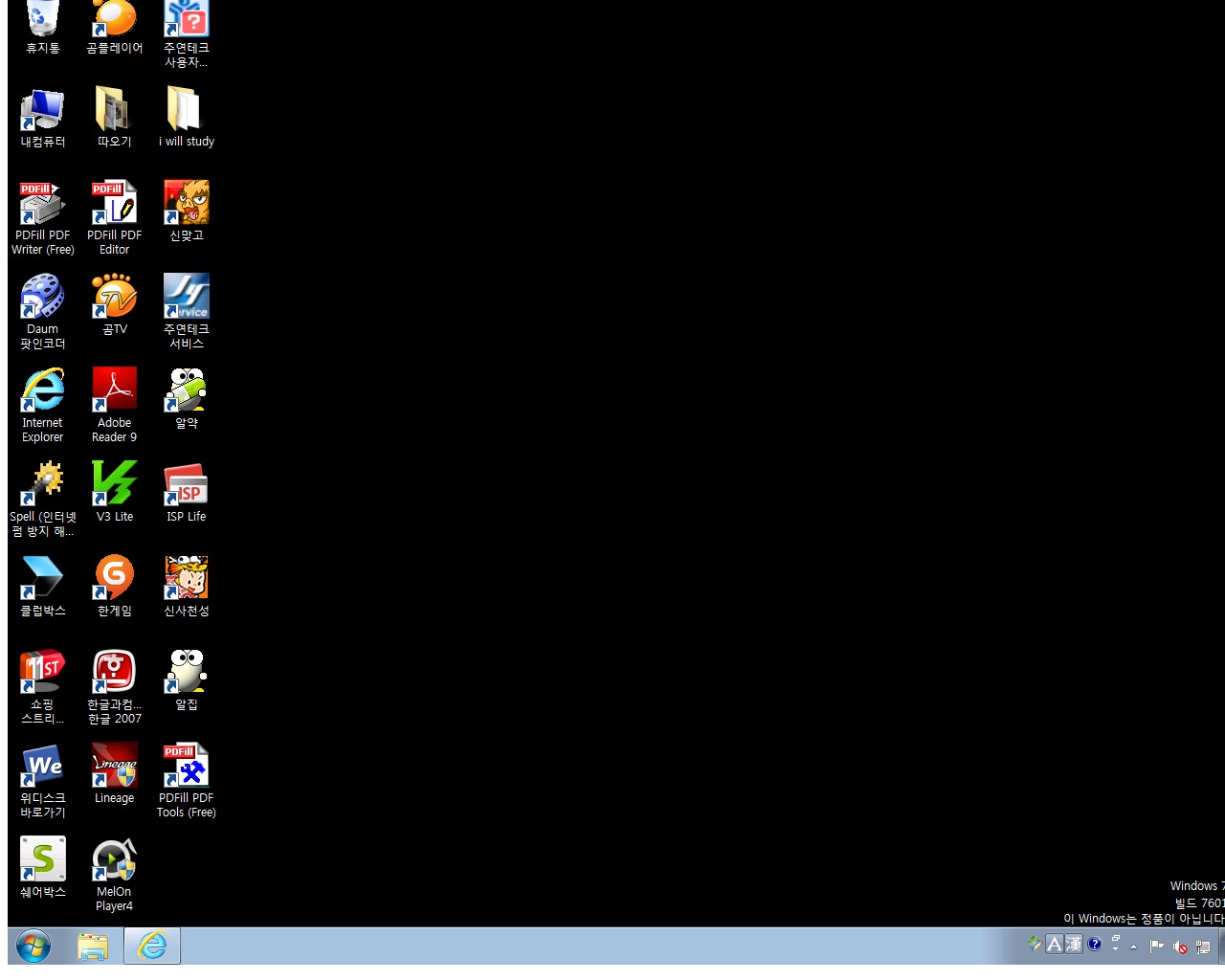1225x980 pixels.
Task: Select the 따오기 folder
Action: [114, 119]
